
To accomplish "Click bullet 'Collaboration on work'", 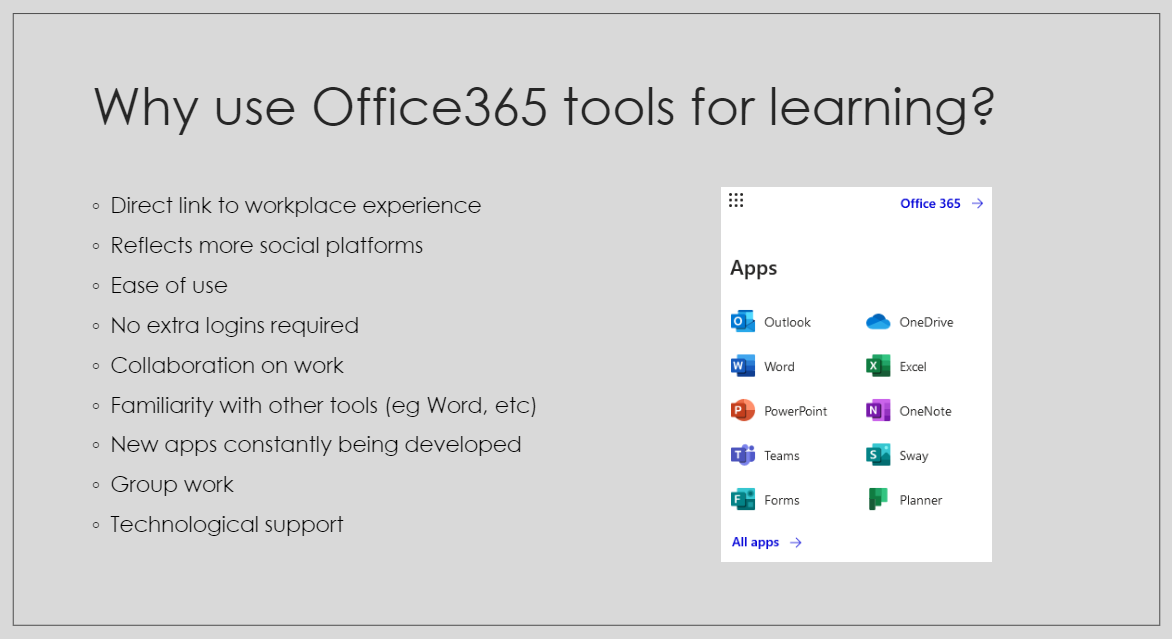I will tap(227, 365).
